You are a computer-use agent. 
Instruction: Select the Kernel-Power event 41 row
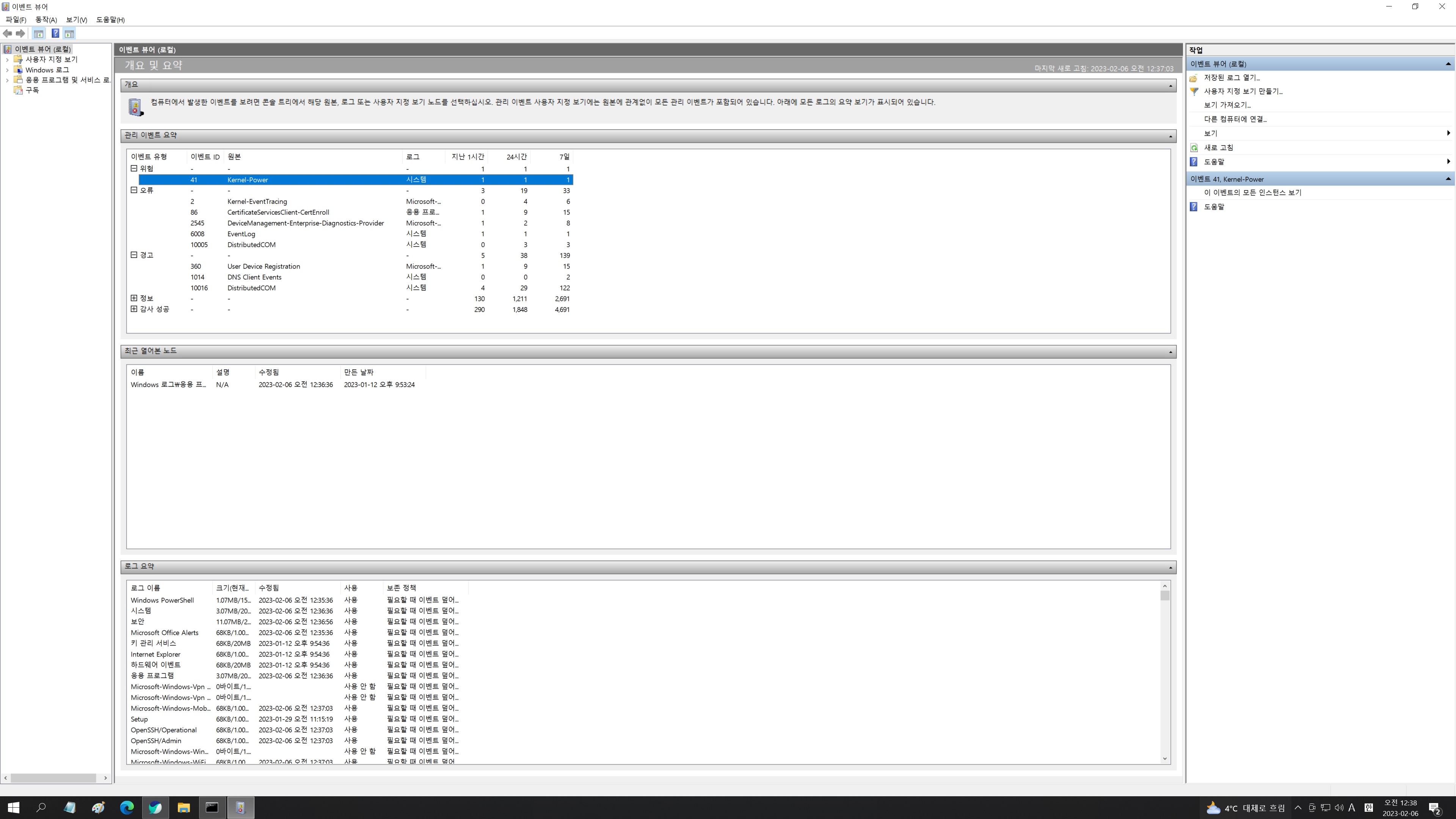(356, 180)
